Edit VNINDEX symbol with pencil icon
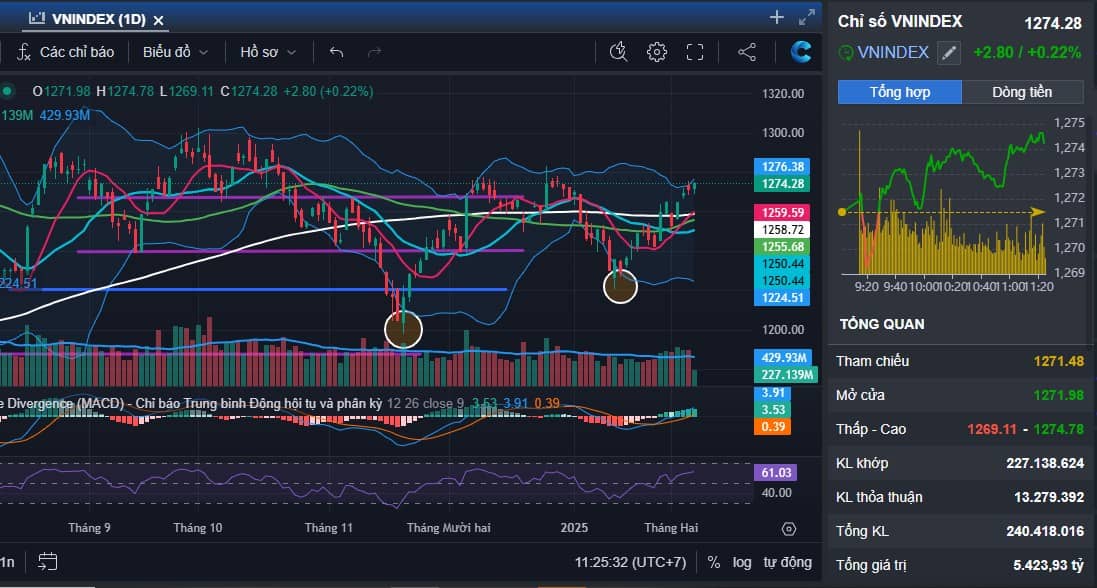The image size is (1097, 588). [x=949, y=52]
